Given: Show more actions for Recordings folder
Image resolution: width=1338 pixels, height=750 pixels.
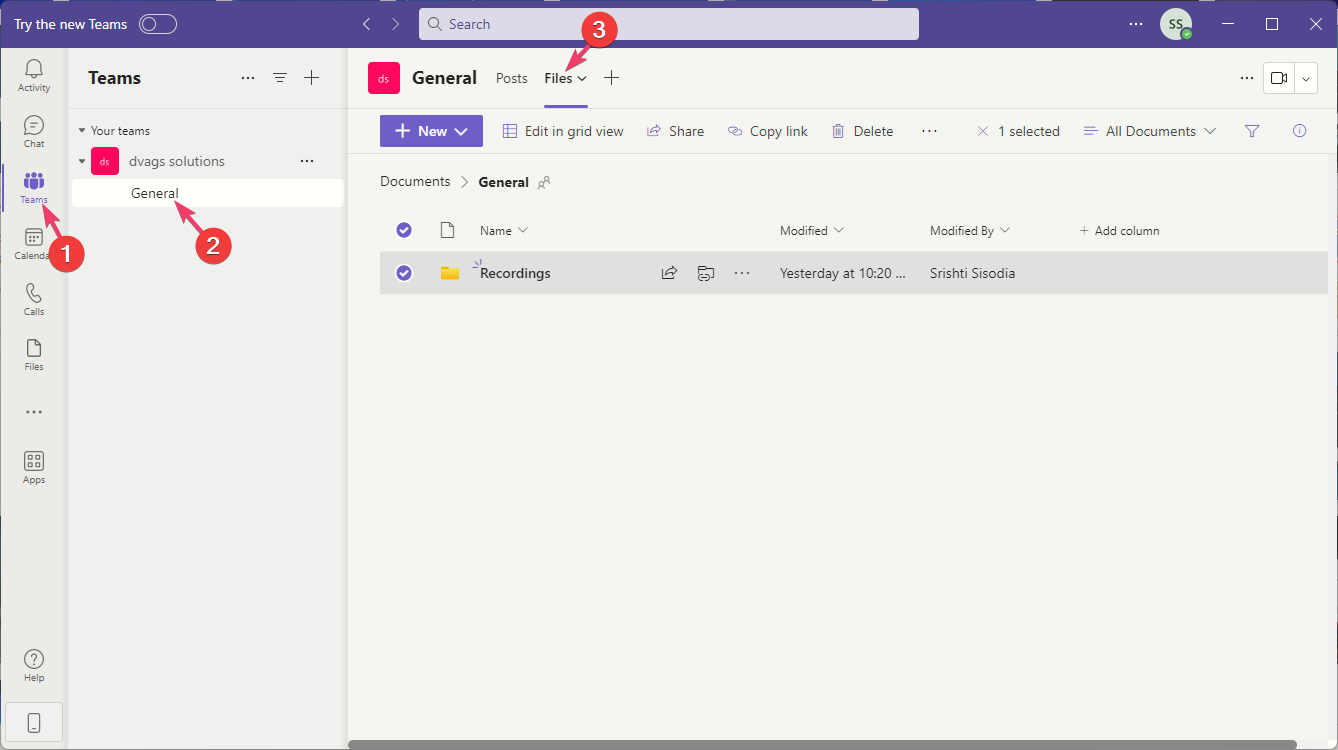Looking at the screenshot, I should pyautogui.click(x=742, y=273).
